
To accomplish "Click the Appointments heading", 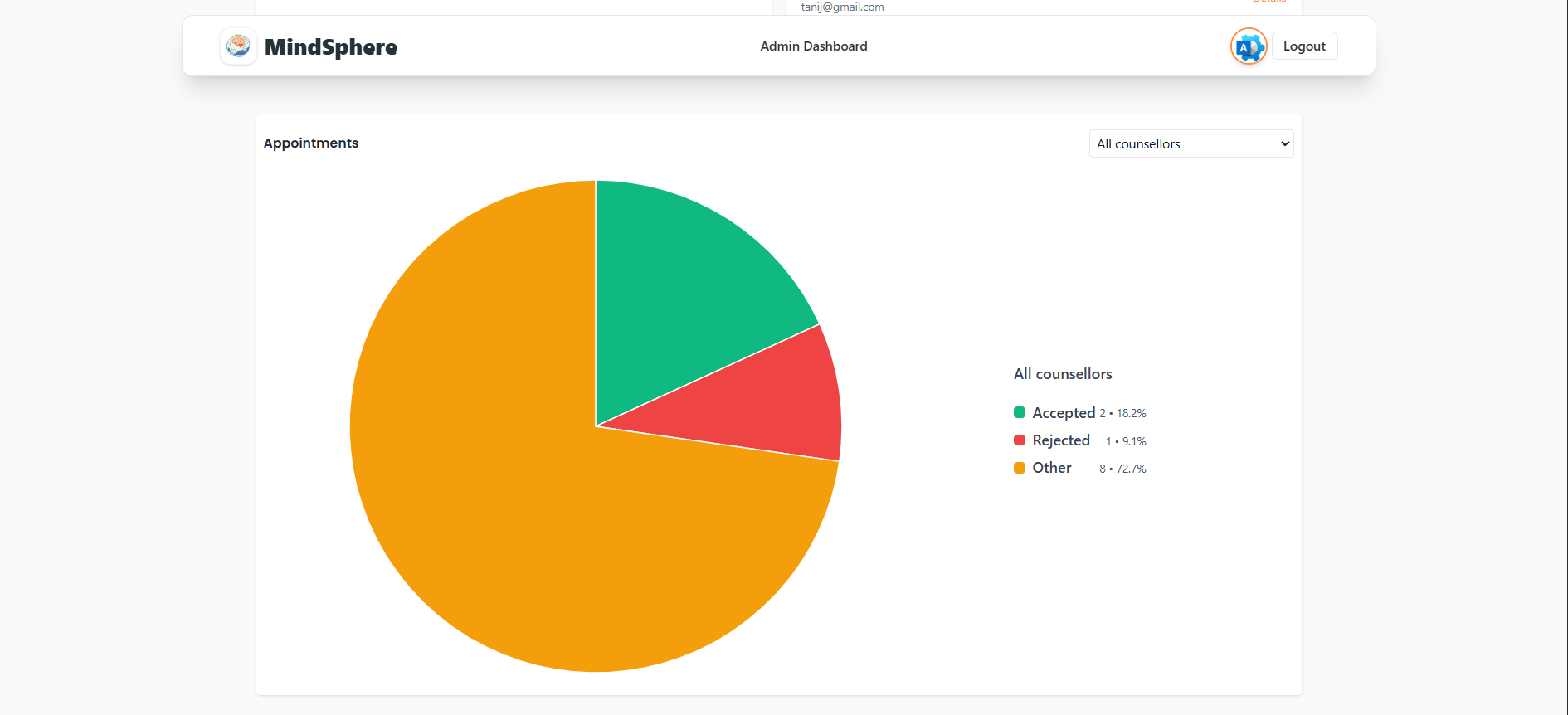I will click(311, 143).
